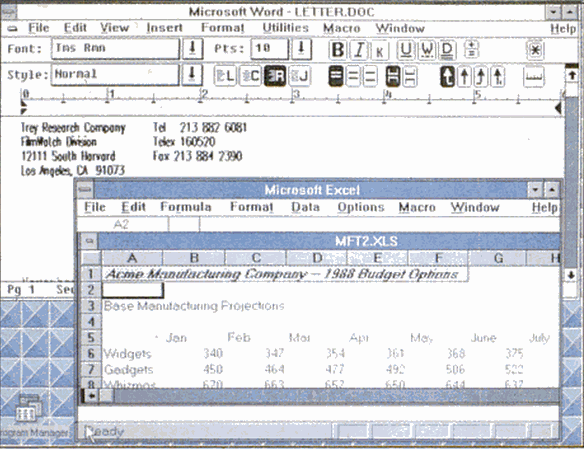Open Word's View menu
Image resolution: width=584 pixels, height=449 pixels.
tap(114, 28)
